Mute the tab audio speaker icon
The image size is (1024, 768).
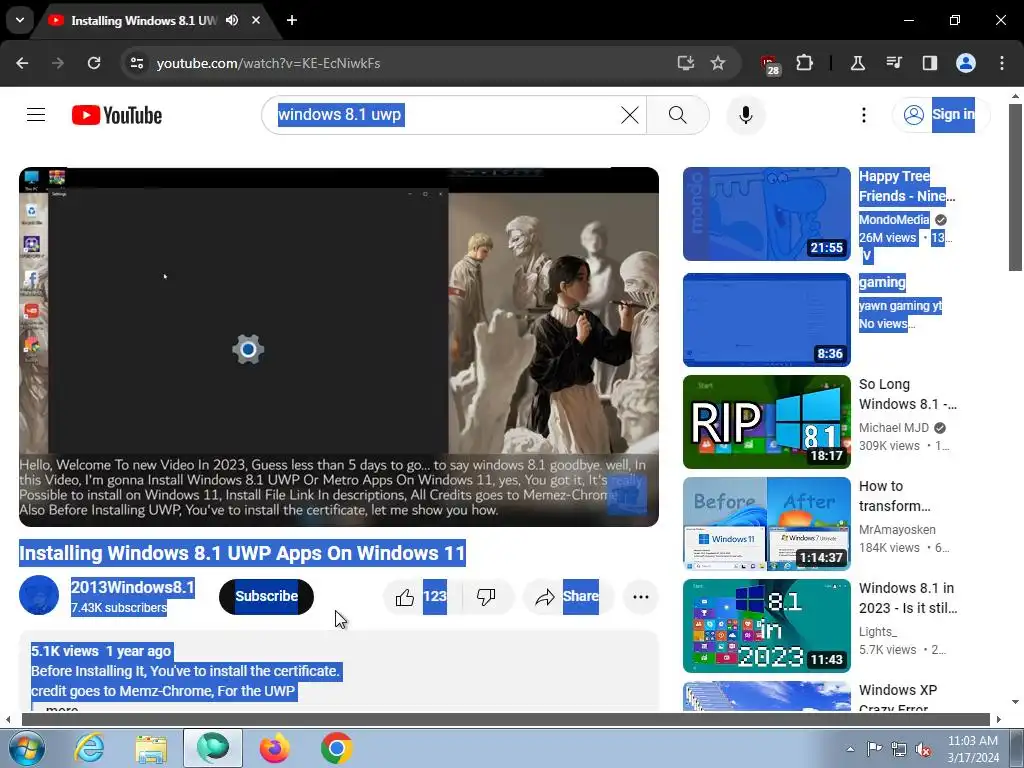pos(232,20)
